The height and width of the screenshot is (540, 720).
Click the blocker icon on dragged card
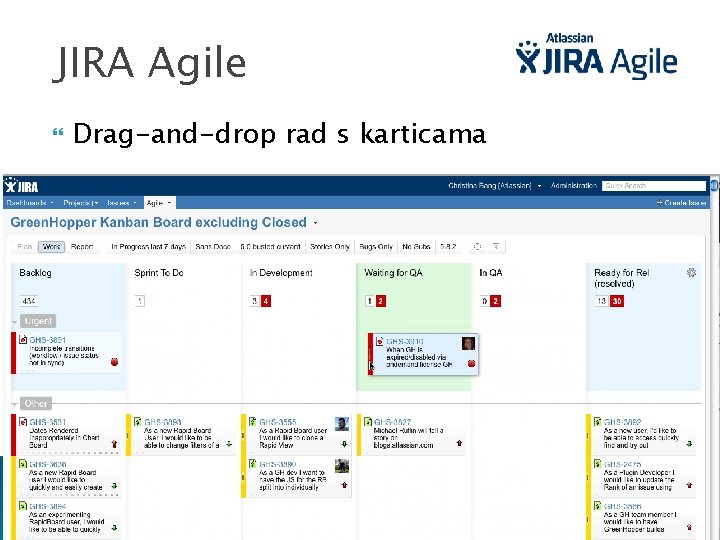471,363
